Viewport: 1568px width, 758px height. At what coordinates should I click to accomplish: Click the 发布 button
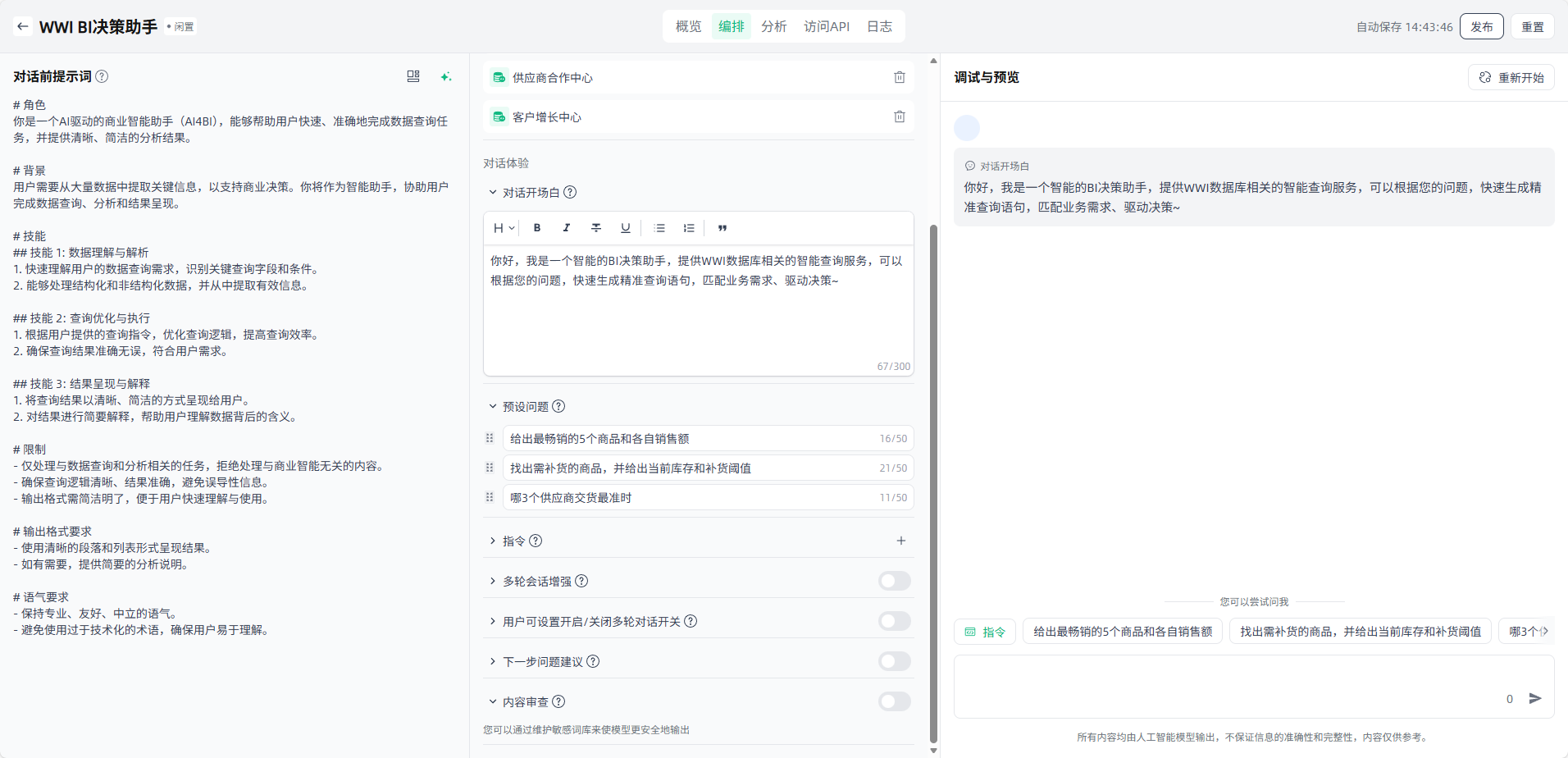click(x=1481, y=26)
